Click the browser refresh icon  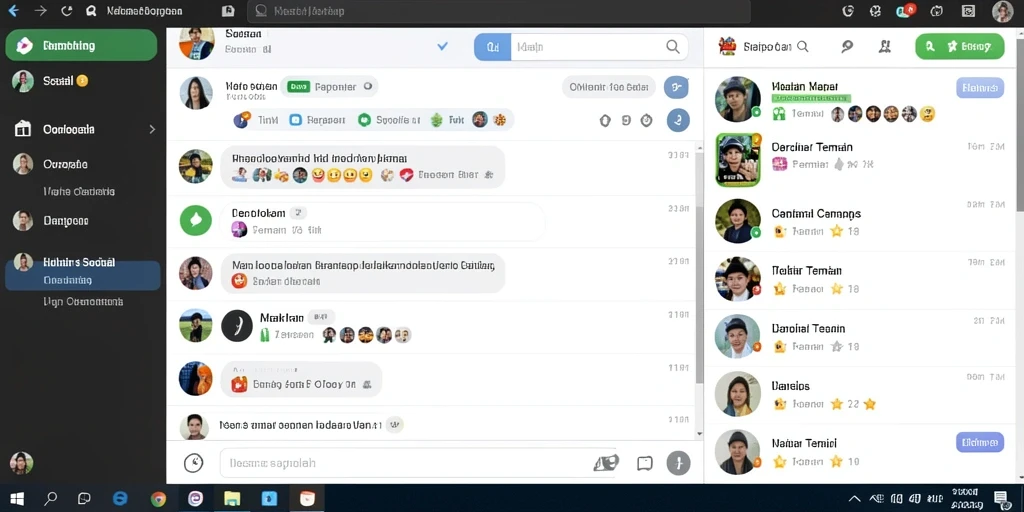click(x=66, y=11)
